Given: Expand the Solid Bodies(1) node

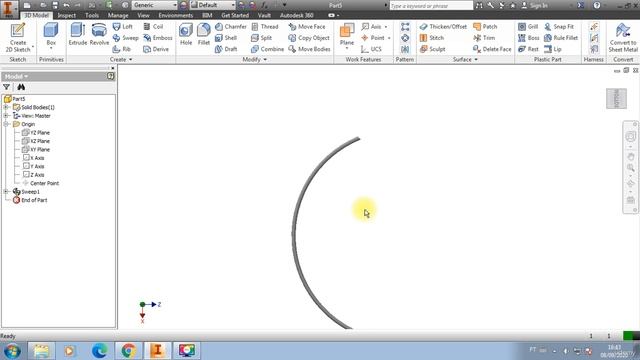Looking at the screenshot, I should (x=6, y=107).
